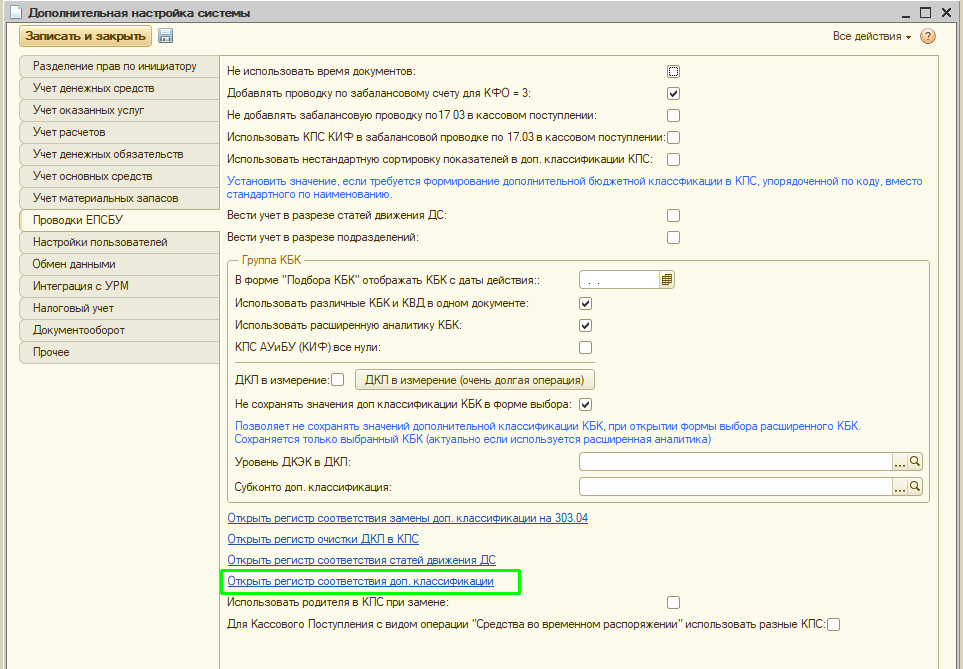Open the help question mark icon
Viewport: 963px width, 669px height.
[928, 37]
